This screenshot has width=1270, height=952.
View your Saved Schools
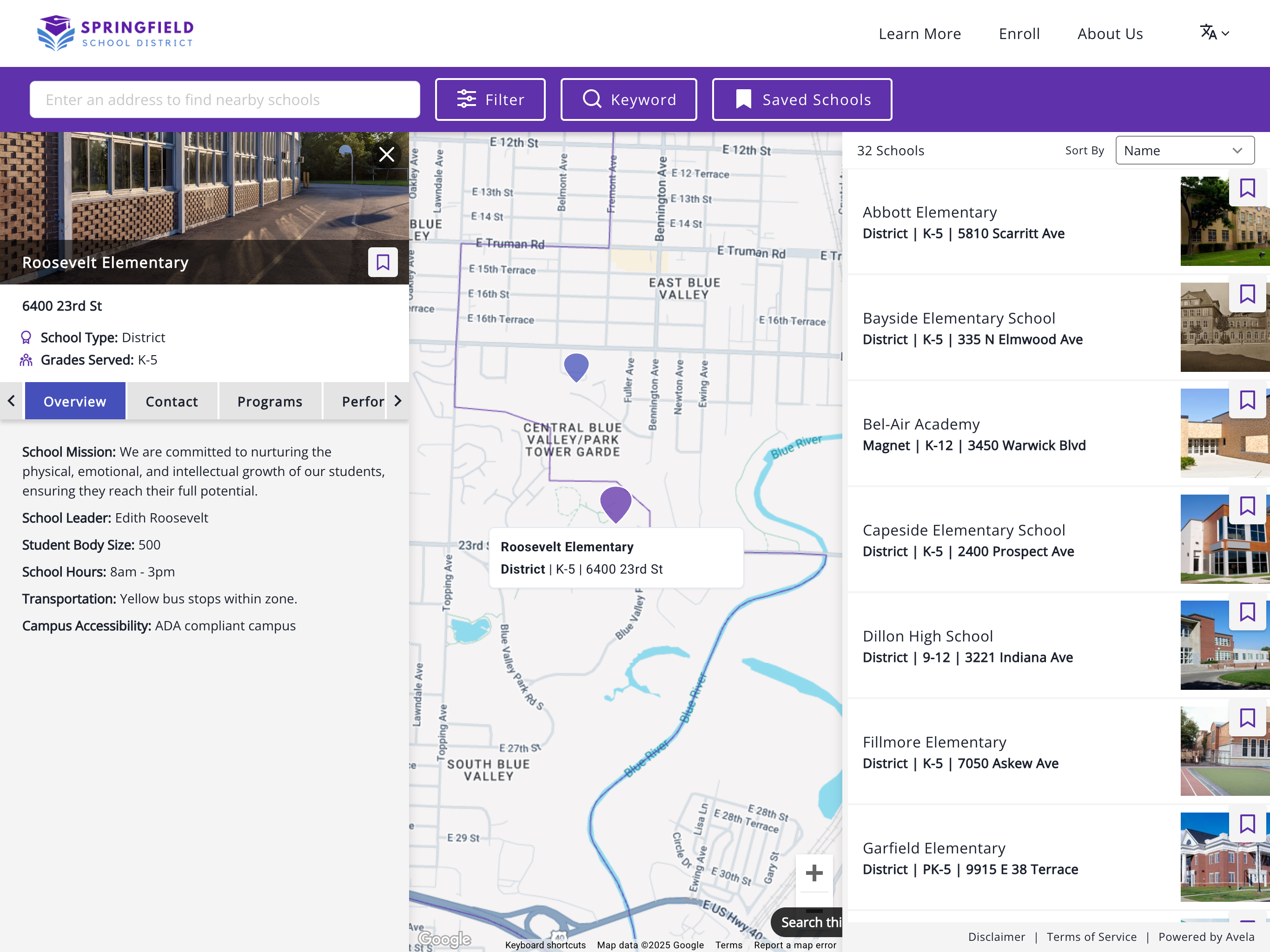(801, 99)
